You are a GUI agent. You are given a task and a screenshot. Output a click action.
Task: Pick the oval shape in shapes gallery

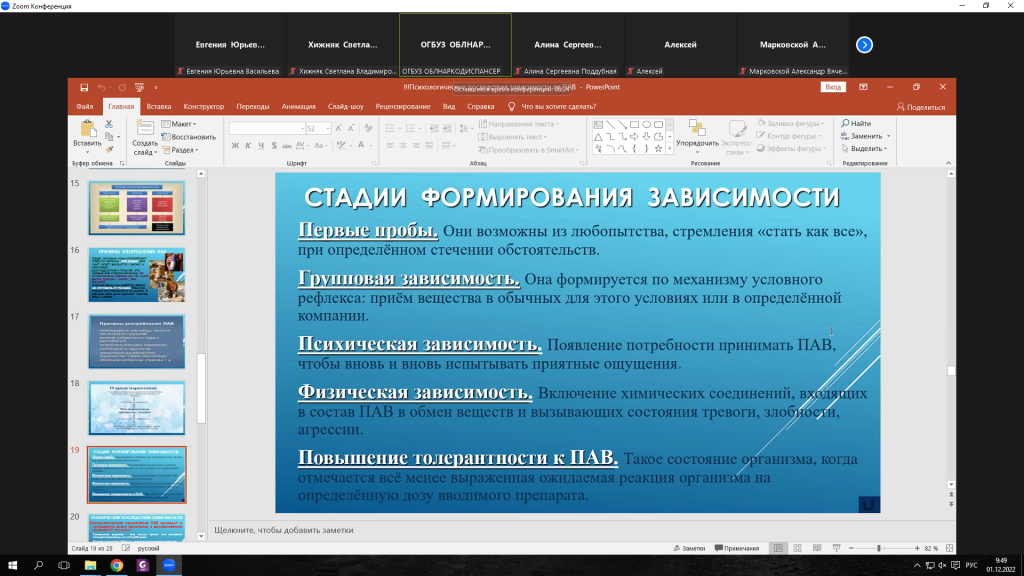pos(647,124)
